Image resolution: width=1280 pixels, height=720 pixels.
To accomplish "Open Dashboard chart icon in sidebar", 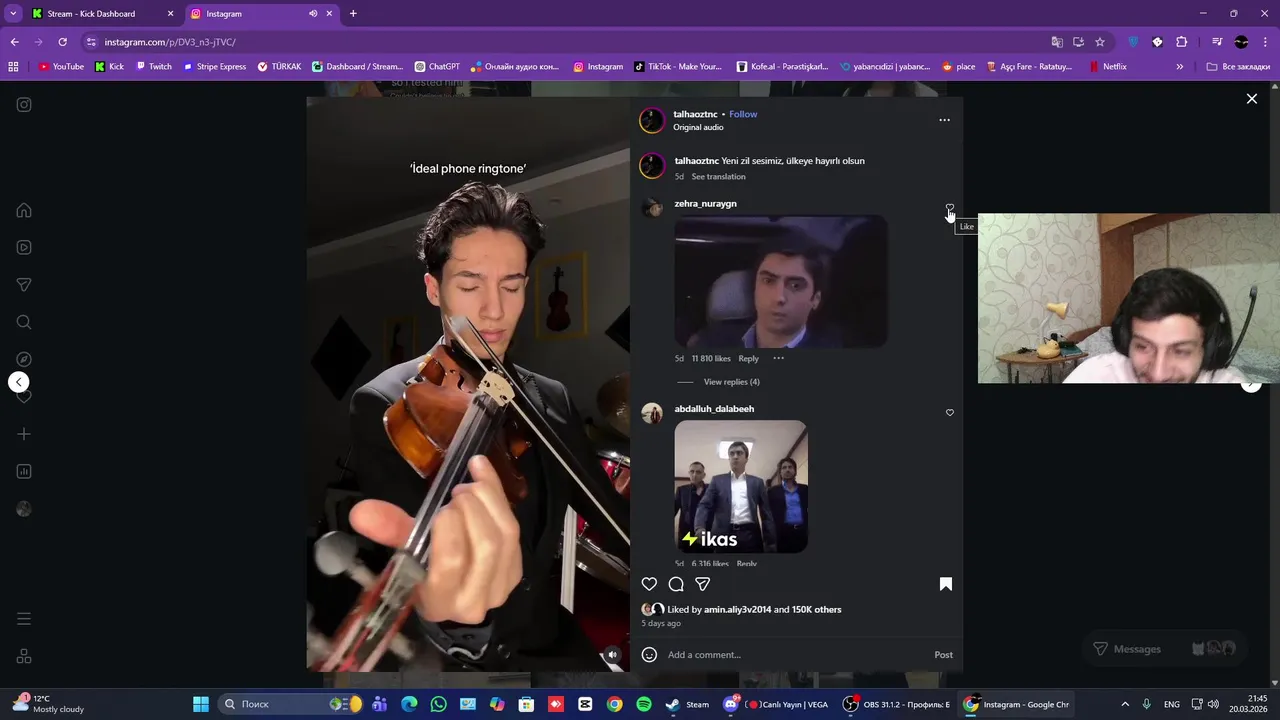I will [24, 471].
